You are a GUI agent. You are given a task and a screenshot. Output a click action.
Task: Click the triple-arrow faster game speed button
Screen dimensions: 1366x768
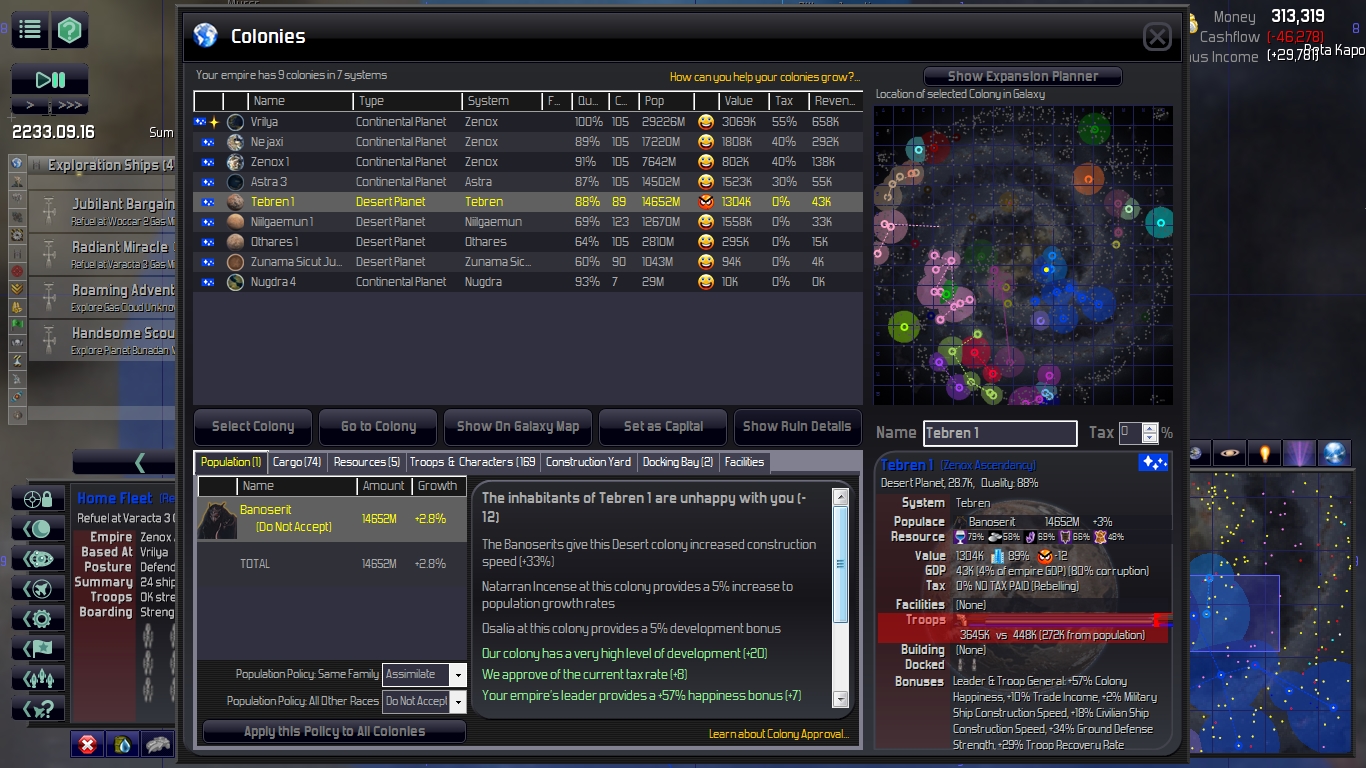tap(70, 105)
